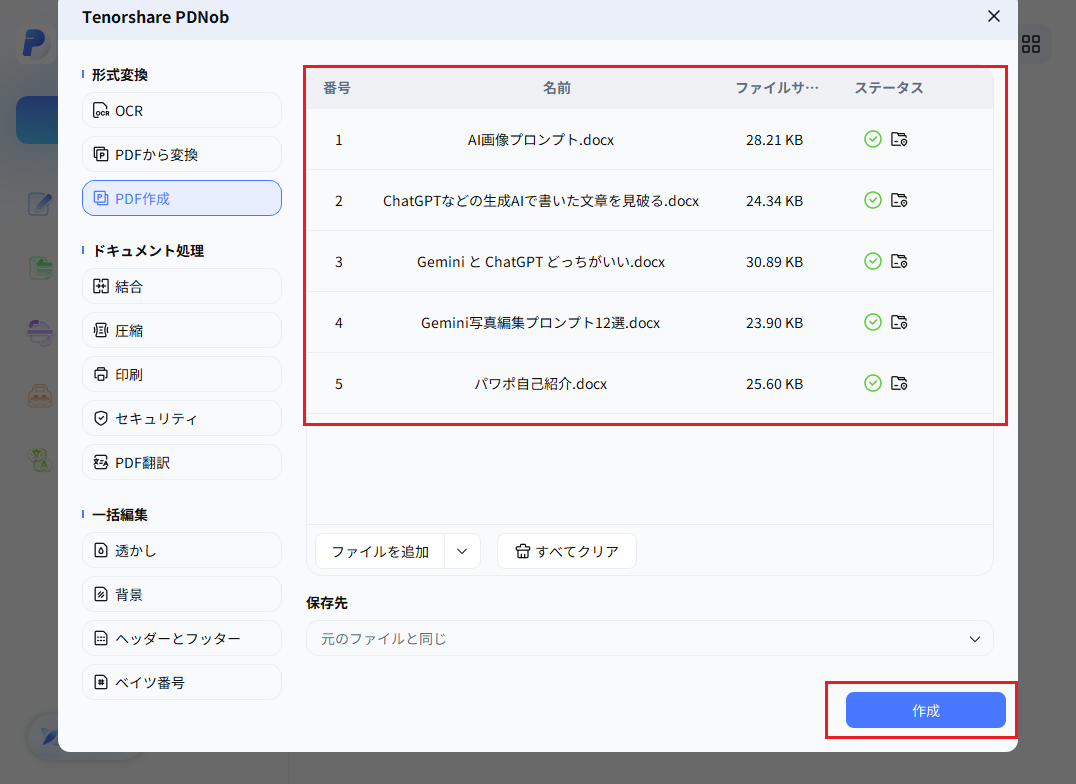Click the trash icon in すべてクリア
Image resolution: width=1076 pixels, height=784 pixels.
[523, 551]
